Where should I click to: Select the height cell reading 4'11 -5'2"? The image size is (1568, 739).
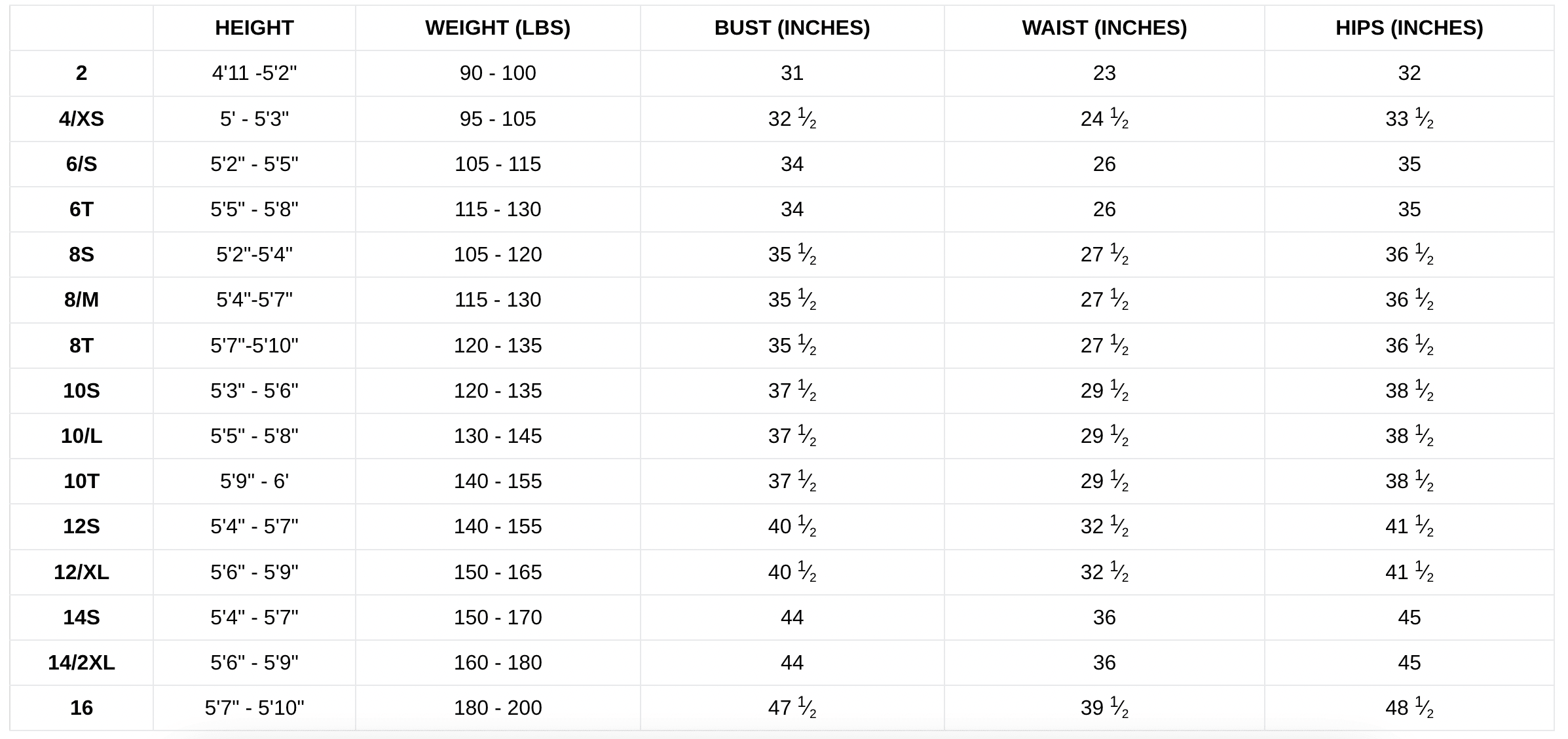pyautogui.click(x=254, y=73)
